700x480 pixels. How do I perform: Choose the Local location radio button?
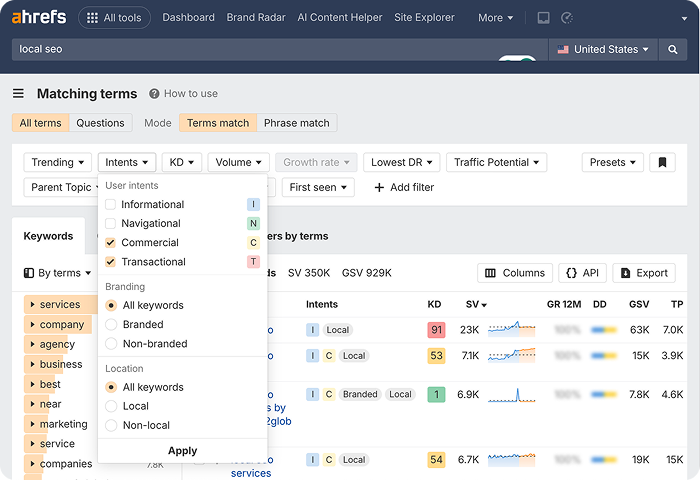click(111, 406)
